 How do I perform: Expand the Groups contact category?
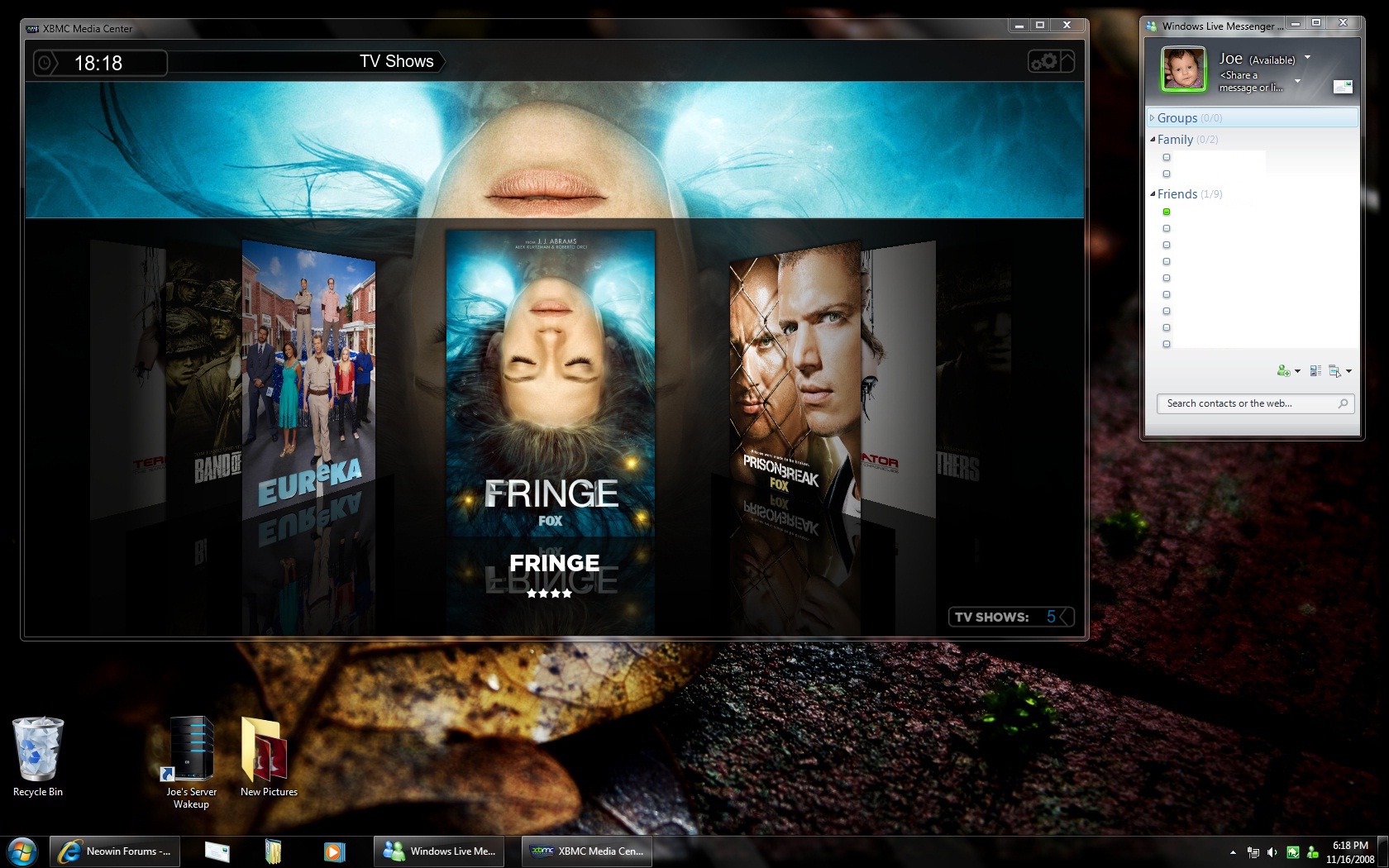coord(1152,118)
